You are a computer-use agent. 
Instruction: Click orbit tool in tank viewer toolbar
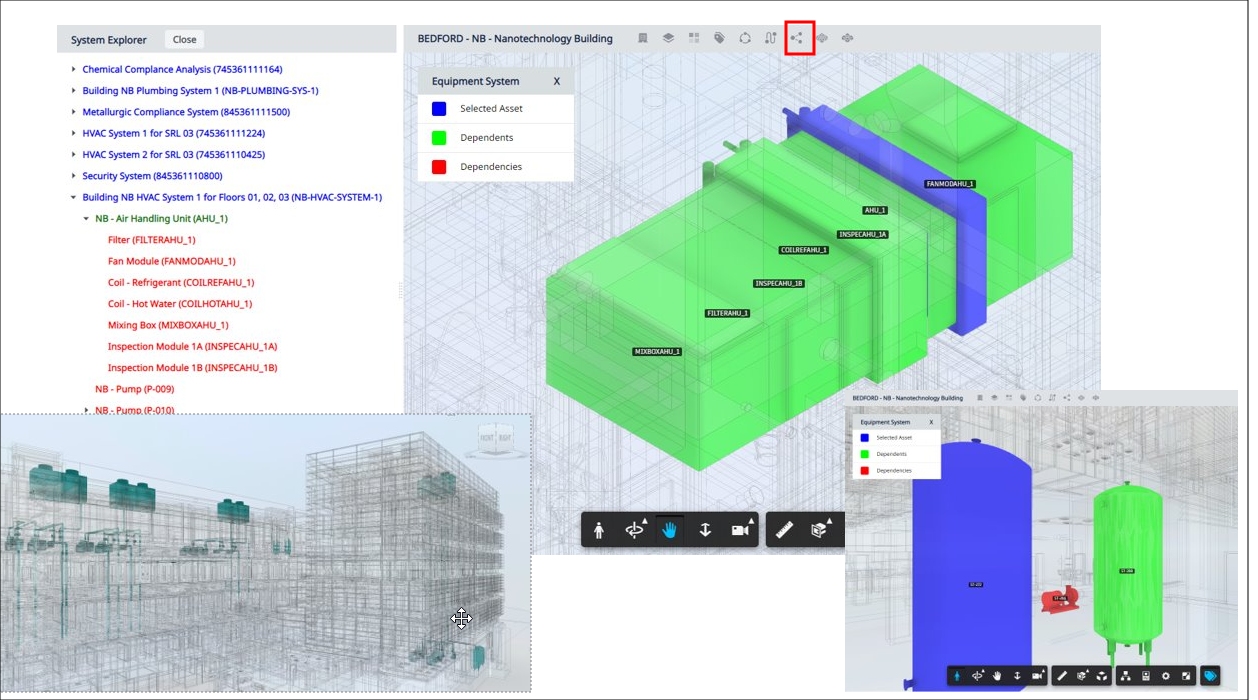click(978, 676)
